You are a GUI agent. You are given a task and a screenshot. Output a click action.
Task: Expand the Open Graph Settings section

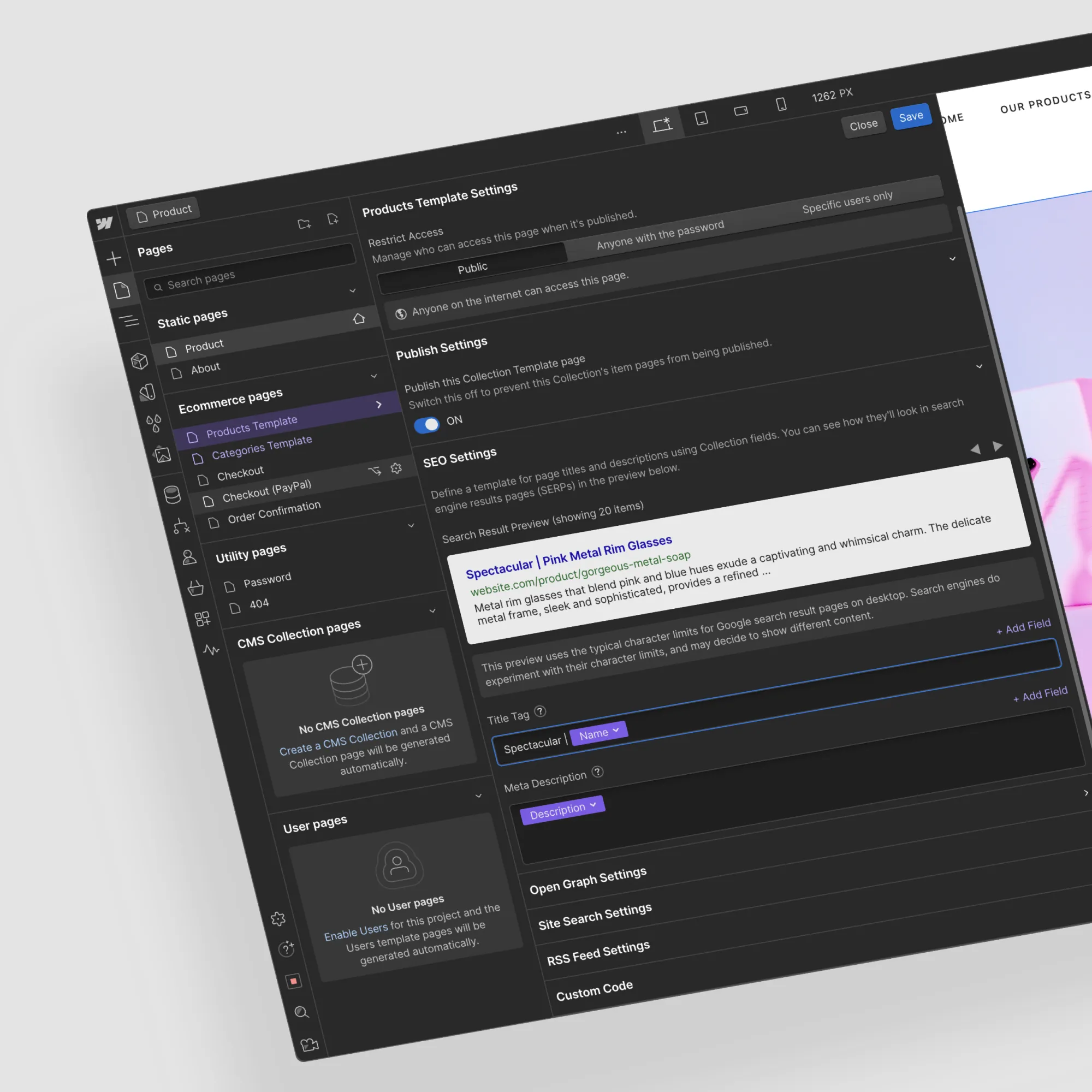[588, 881]
